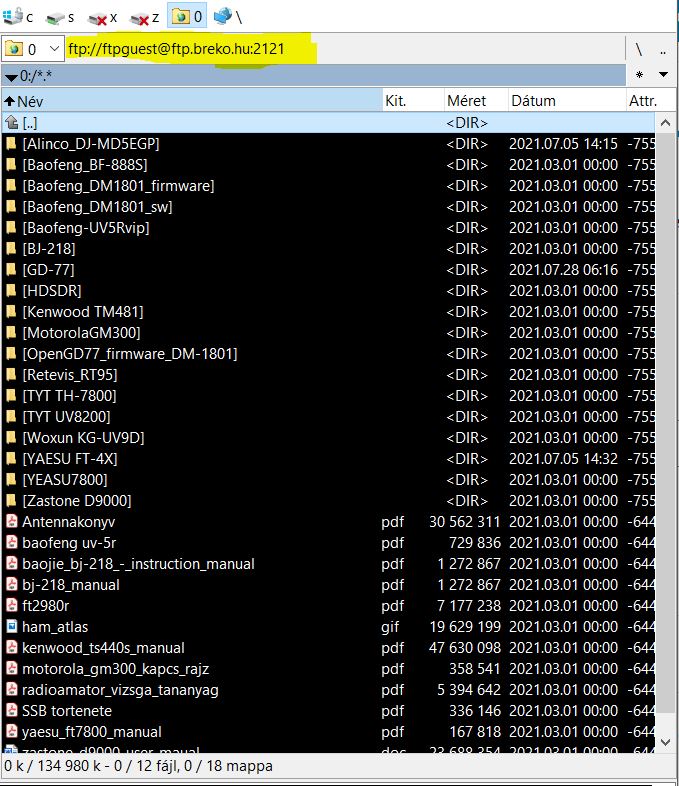Select folder icon of Woxun KG-UV9D
679x786 pixels.
11,438
